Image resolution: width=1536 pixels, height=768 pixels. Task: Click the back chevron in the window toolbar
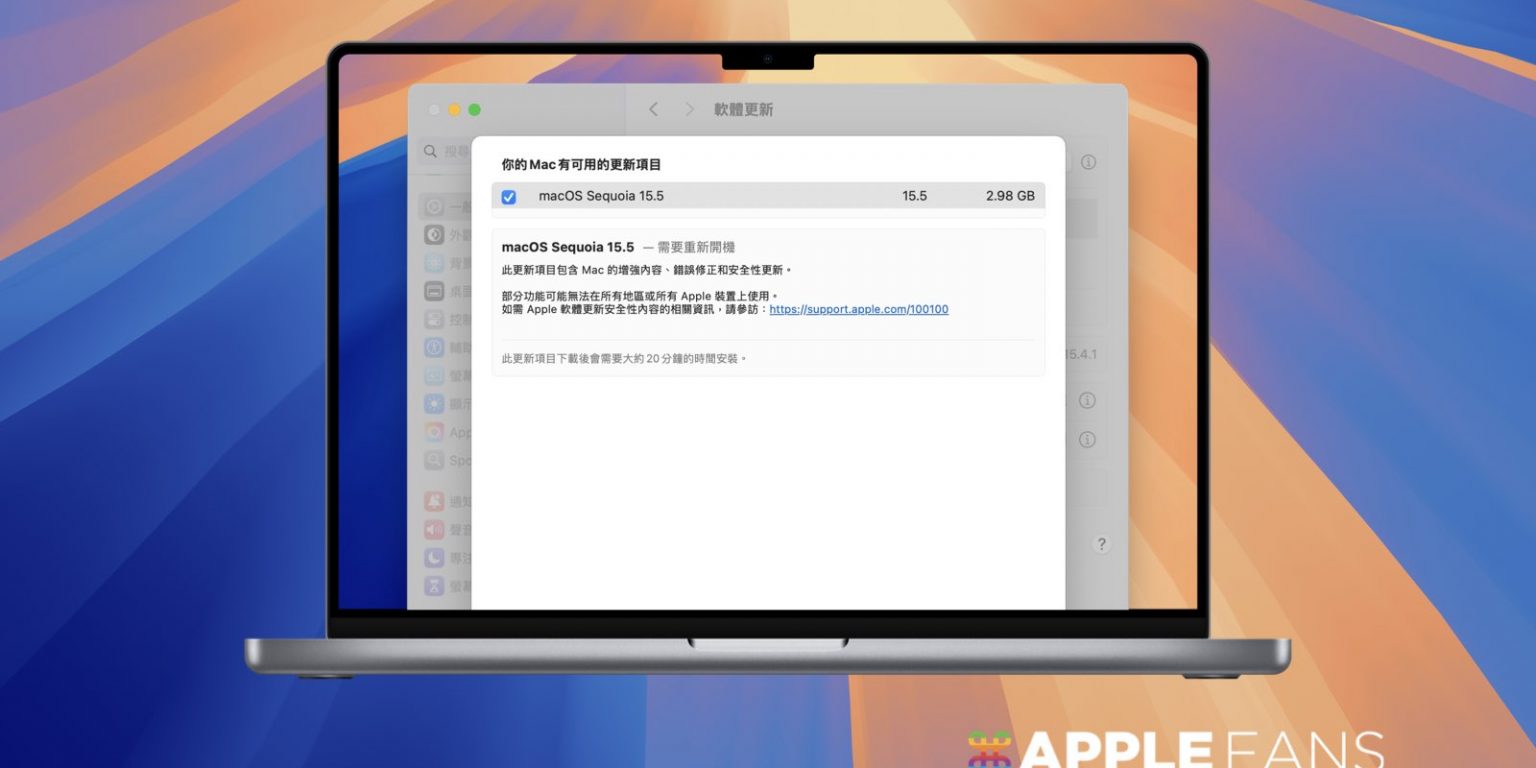tap(653, 110)
